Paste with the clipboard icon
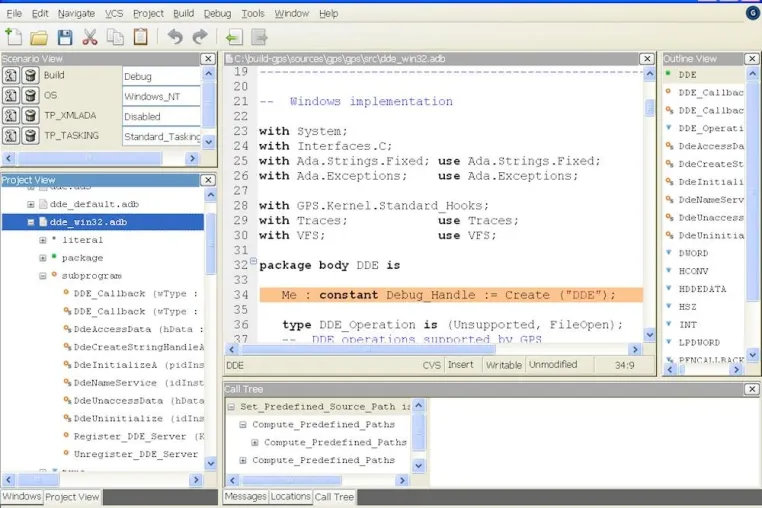The height and width of the screenshot is (508, 762). coord(140,37)
